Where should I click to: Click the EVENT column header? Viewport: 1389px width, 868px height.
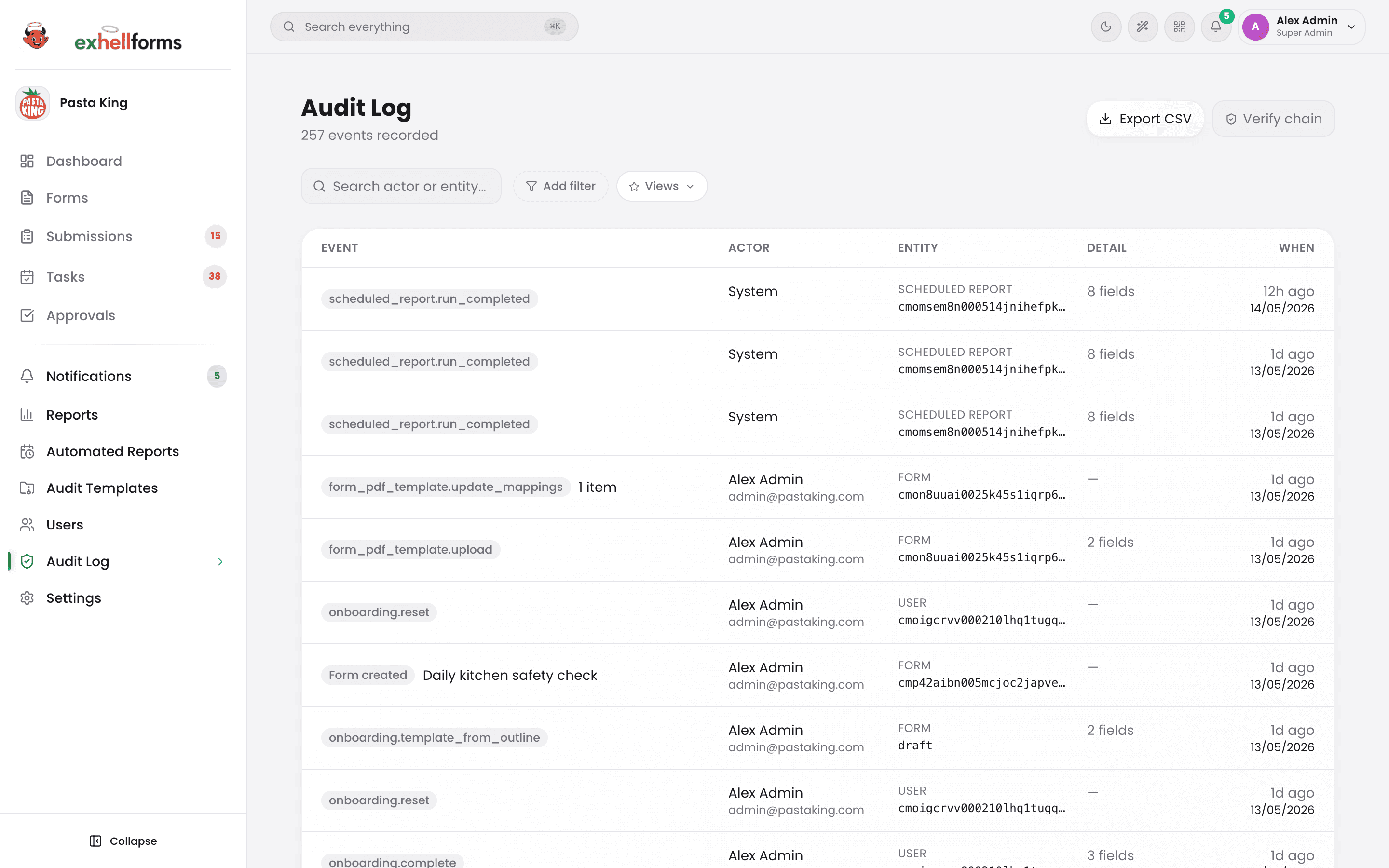coord(339,248)
